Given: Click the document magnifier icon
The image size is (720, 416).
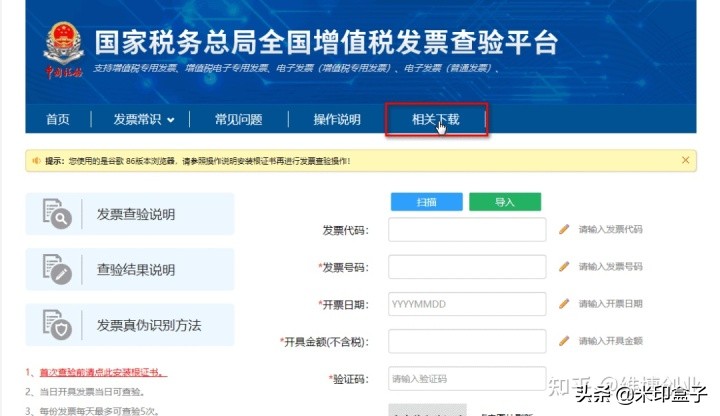Looking at the screenshot, I should click(57, 214).
